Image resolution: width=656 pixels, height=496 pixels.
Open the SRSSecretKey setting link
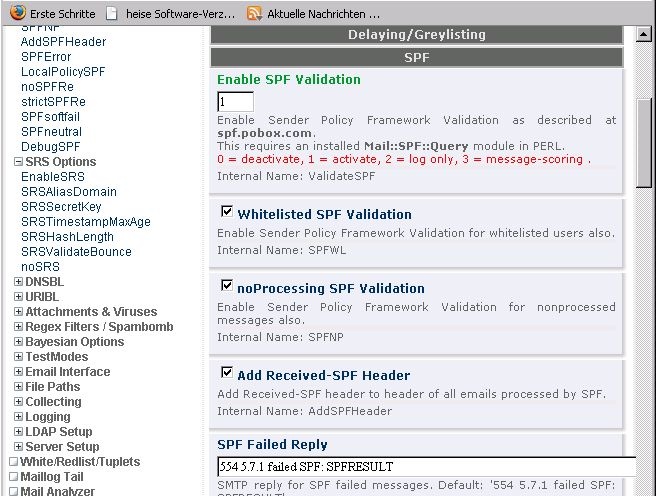tap(61, 207)
